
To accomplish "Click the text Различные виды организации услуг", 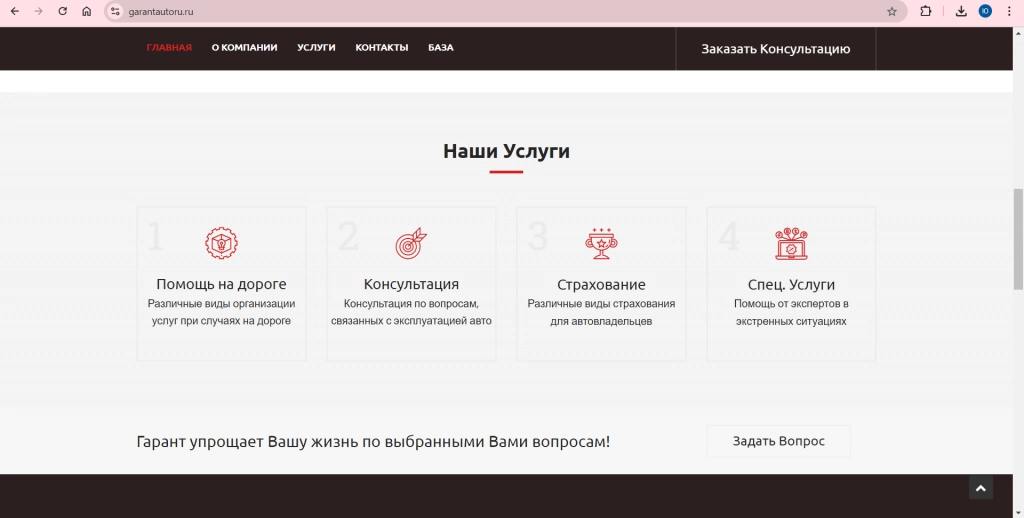I will point(221,312).
